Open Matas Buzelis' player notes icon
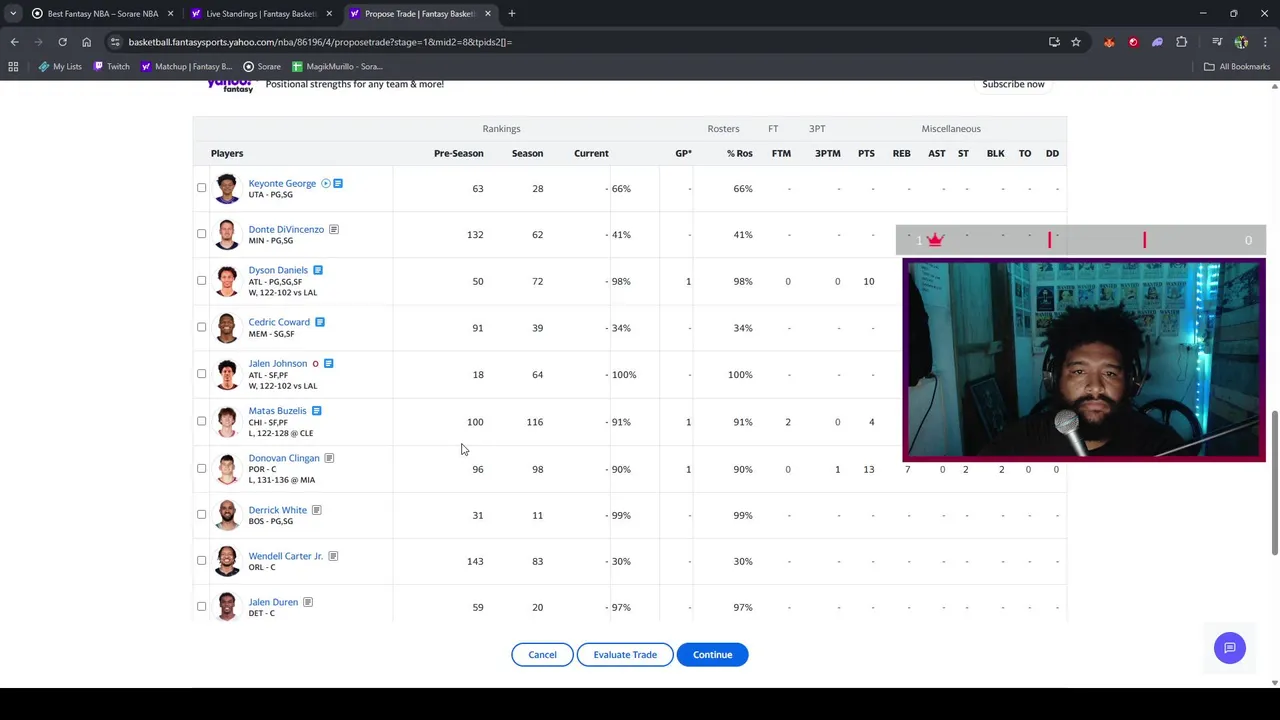1280x720 pixels. 316,411
